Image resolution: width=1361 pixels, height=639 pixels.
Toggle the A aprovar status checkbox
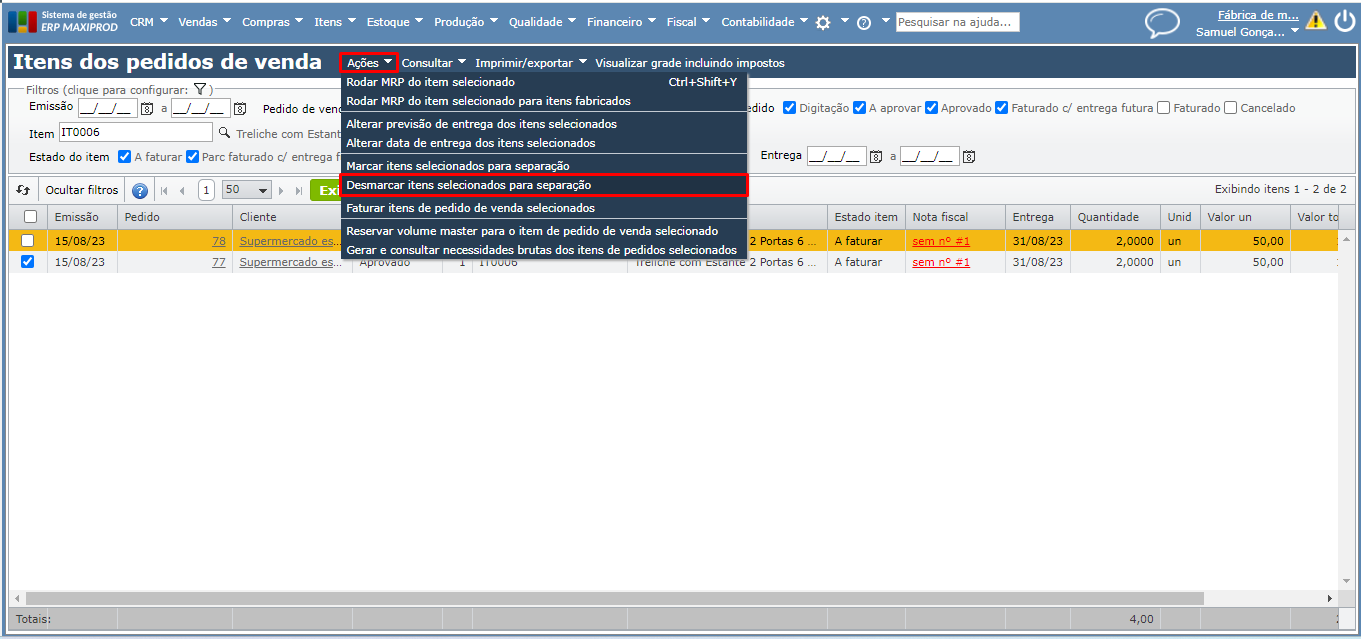(x=860, y=108)
